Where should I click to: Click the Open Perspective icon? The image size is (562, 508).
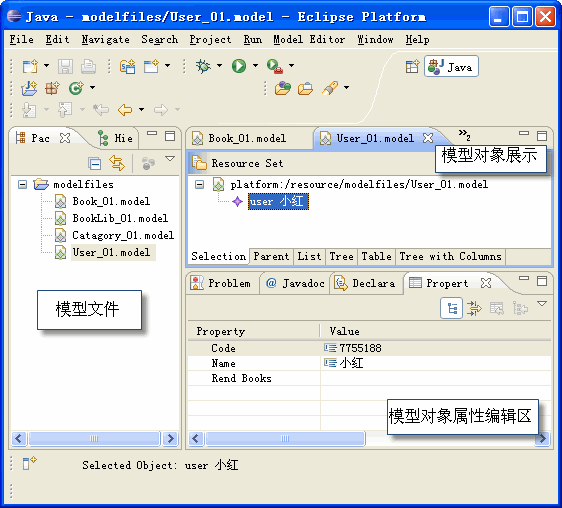[412, 66]
